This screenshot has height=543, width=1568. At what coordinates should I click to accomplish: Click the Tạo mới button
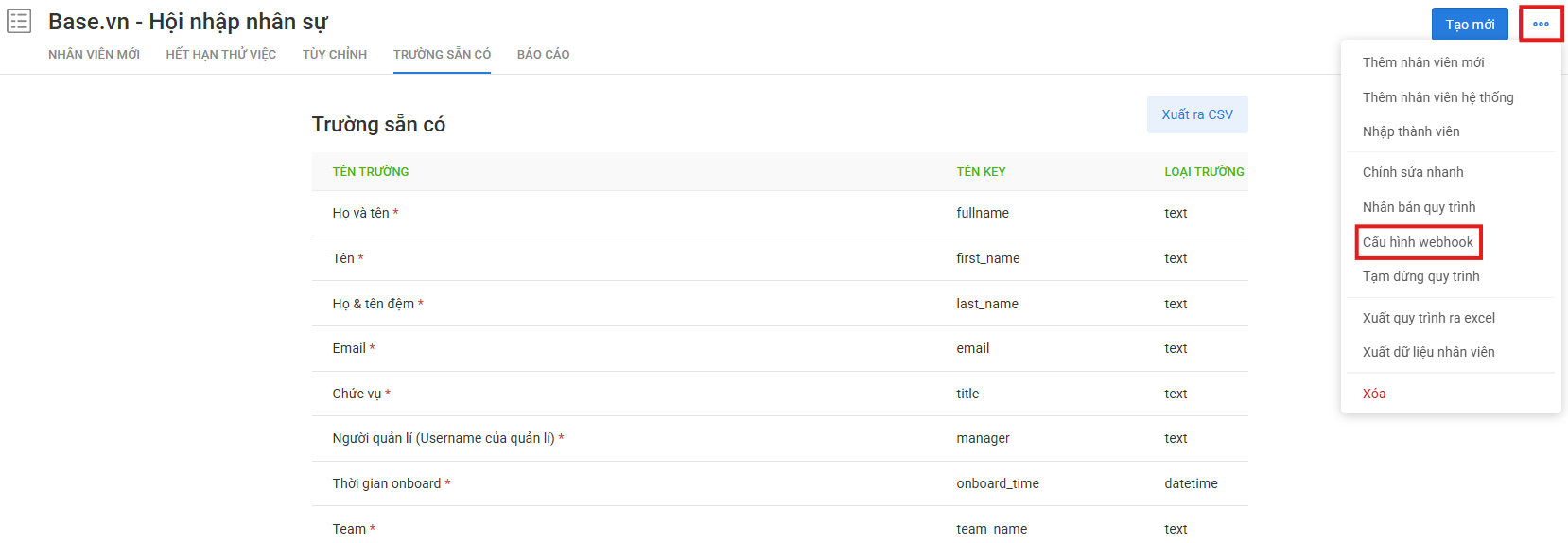click(1470, 25)
